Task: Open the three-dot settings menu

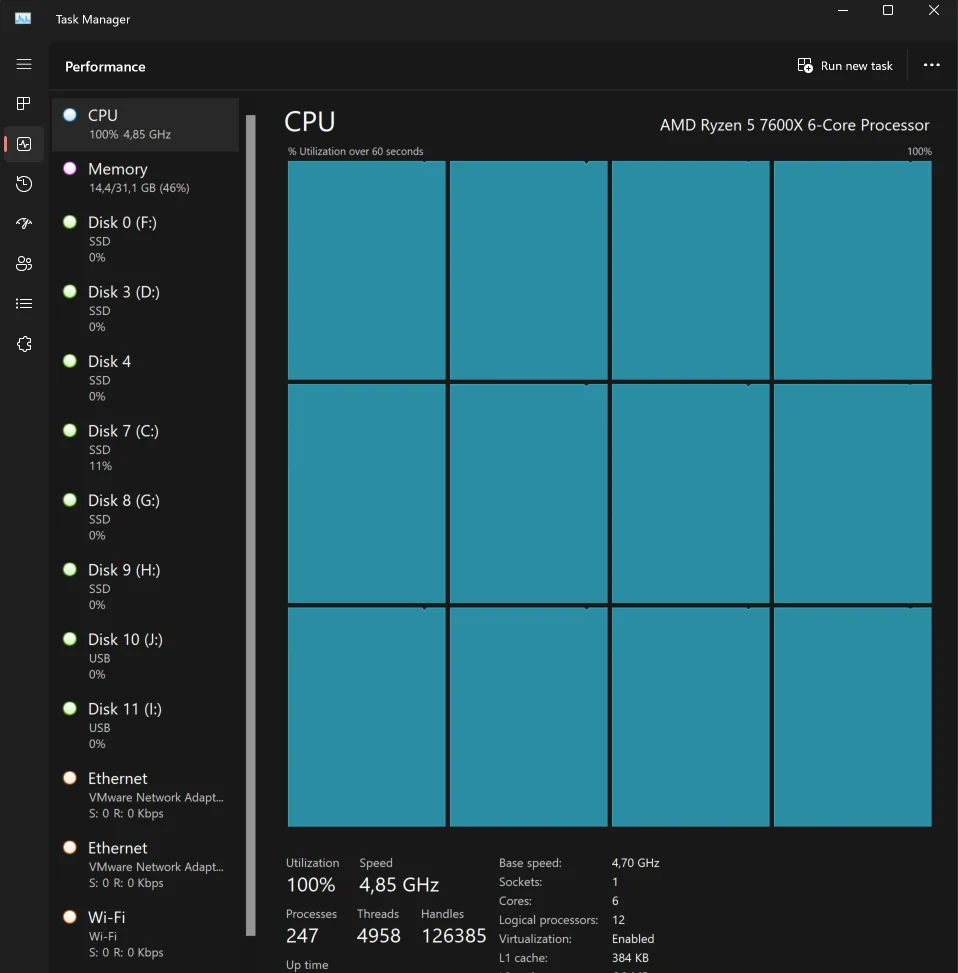Action: (931, 65)
